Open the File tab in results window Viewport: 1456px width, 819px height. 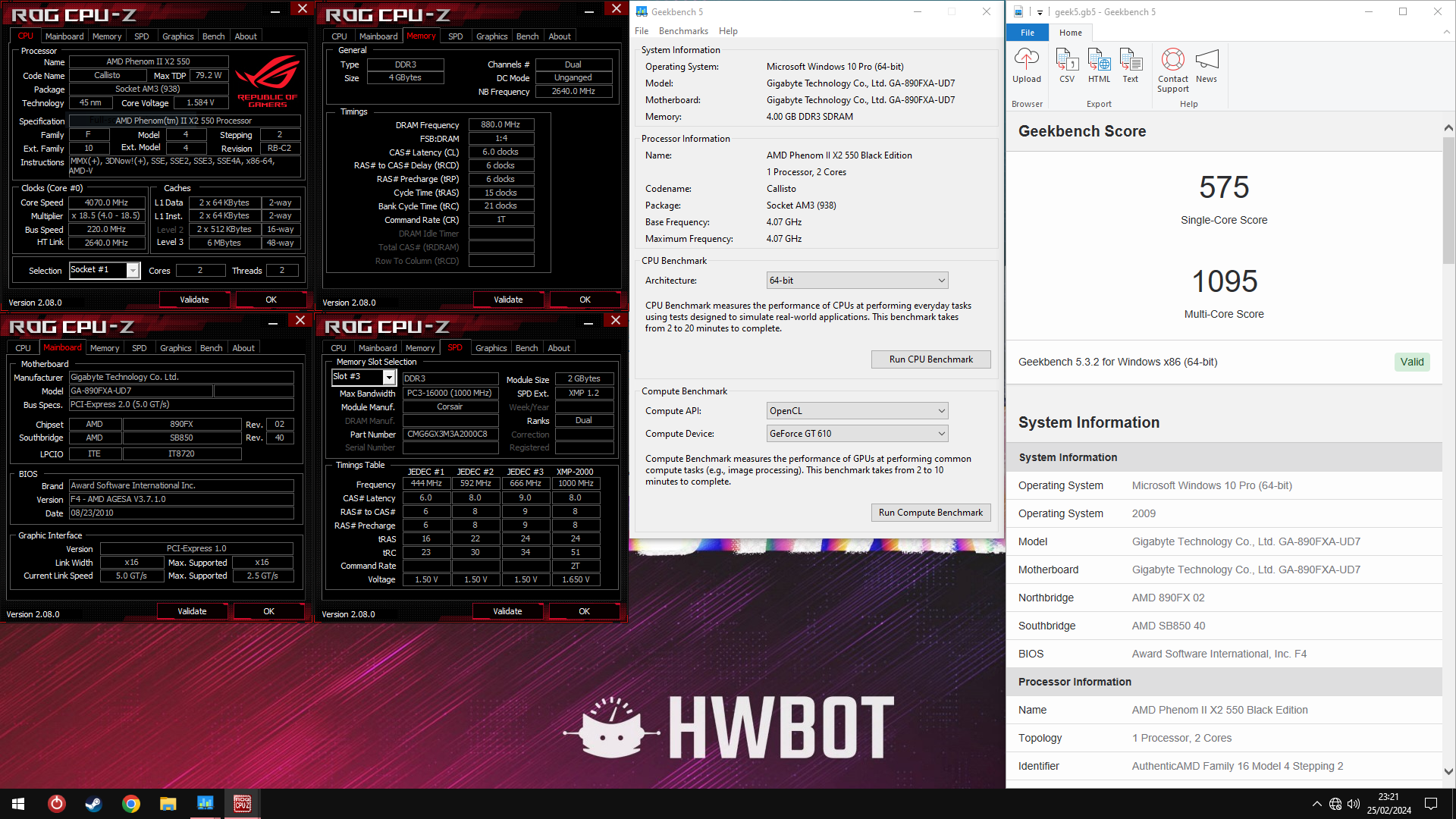pos(1028,33)
